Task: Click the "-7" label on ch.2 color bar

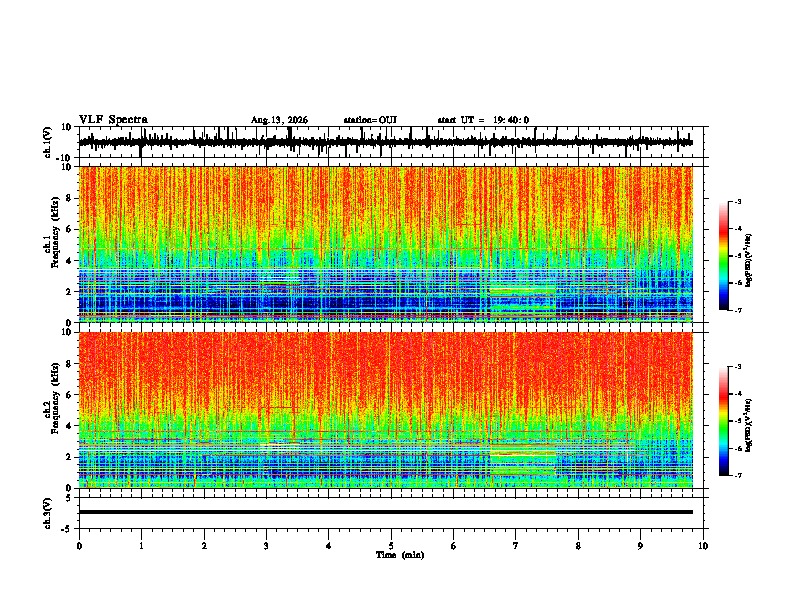Action: [x=737, y=475]
